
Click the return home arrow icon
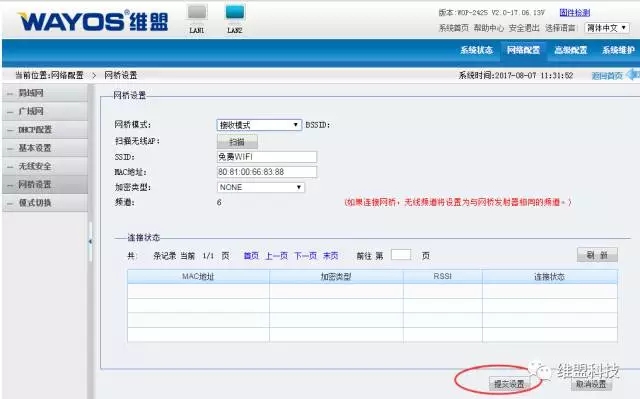(633, 75)
